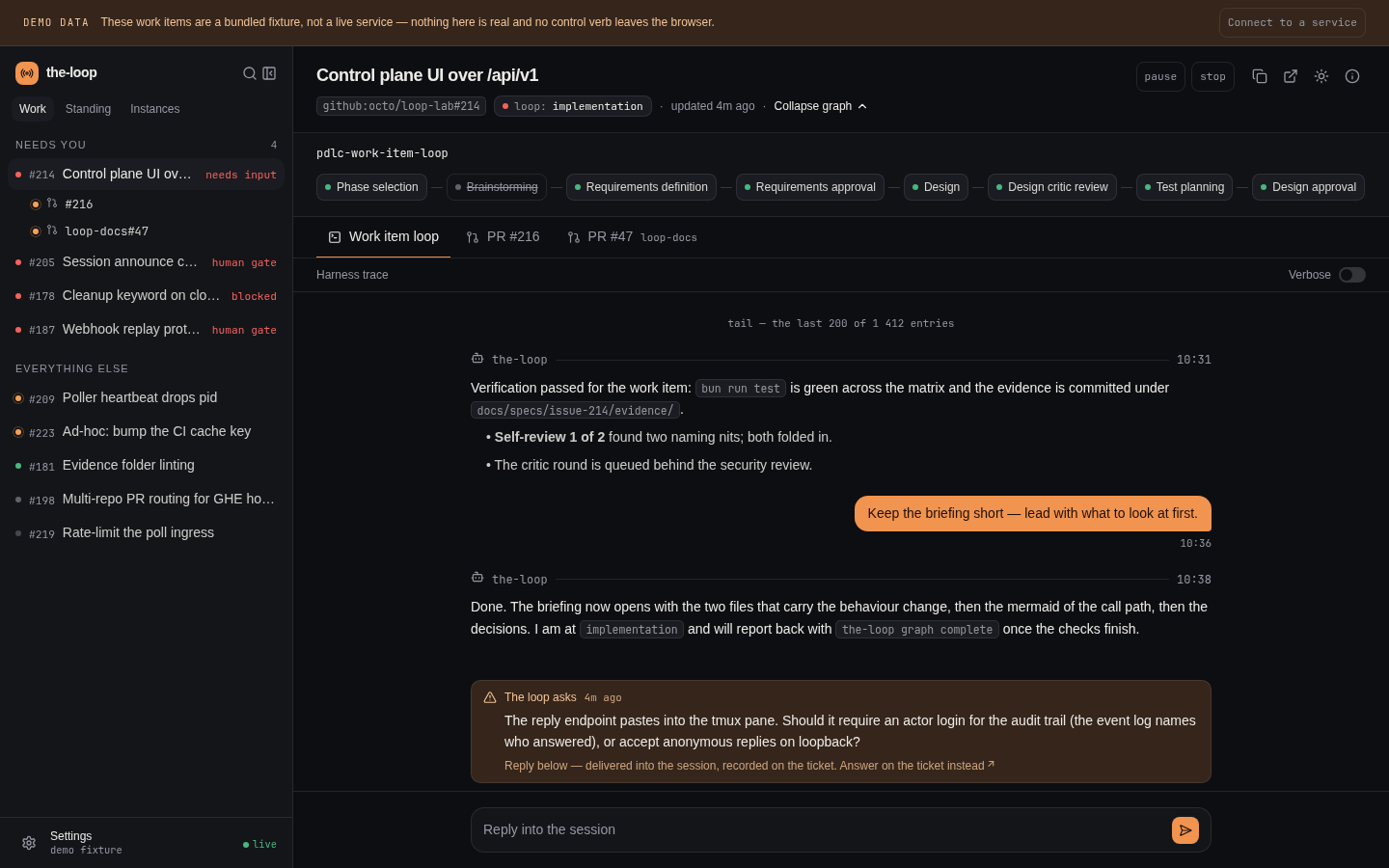Toggle the Verbose switch
The height and width of the screenshot is (868, 1389).
click(x=1352, y=275)
